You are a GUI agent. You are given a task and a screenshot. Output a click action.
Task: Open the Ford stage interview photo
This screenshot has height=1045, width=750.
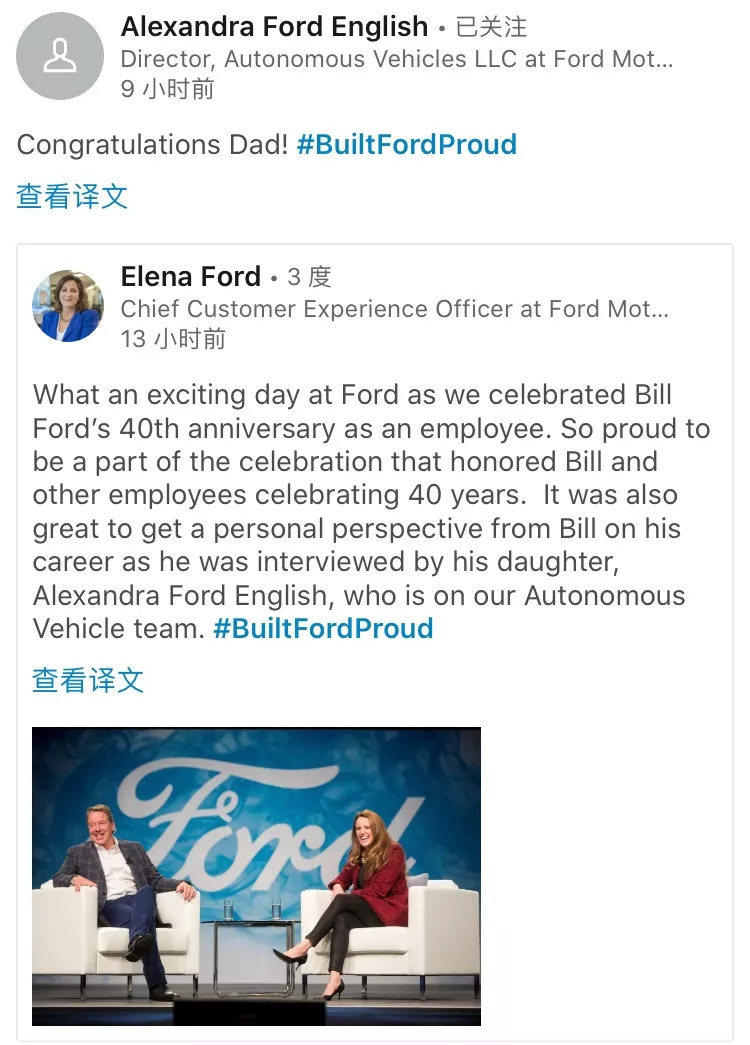(256, 875)
